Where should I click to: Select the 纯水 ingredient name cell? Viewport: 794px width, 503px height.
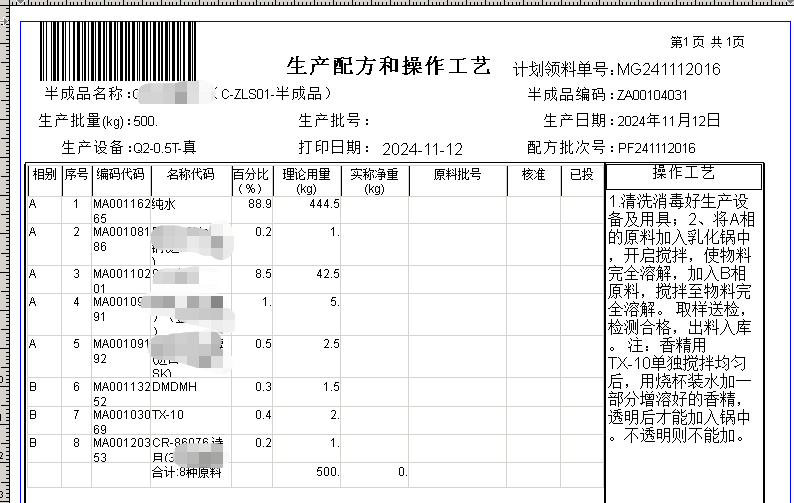[x=163, y=204]
